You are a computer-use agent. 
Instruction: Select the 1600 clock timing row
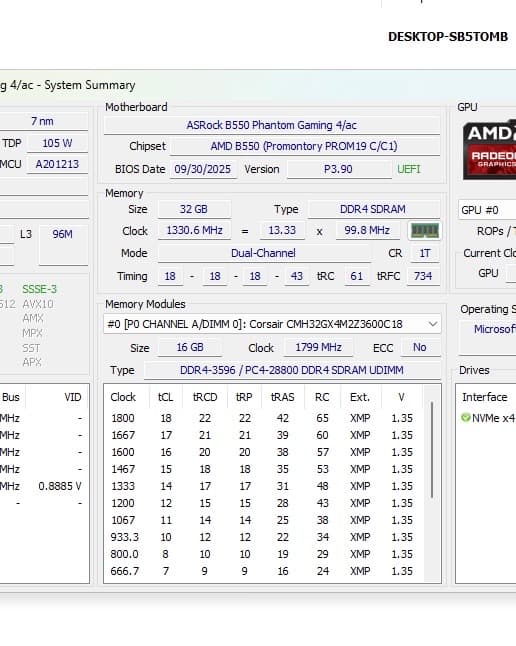click(264, 452)
